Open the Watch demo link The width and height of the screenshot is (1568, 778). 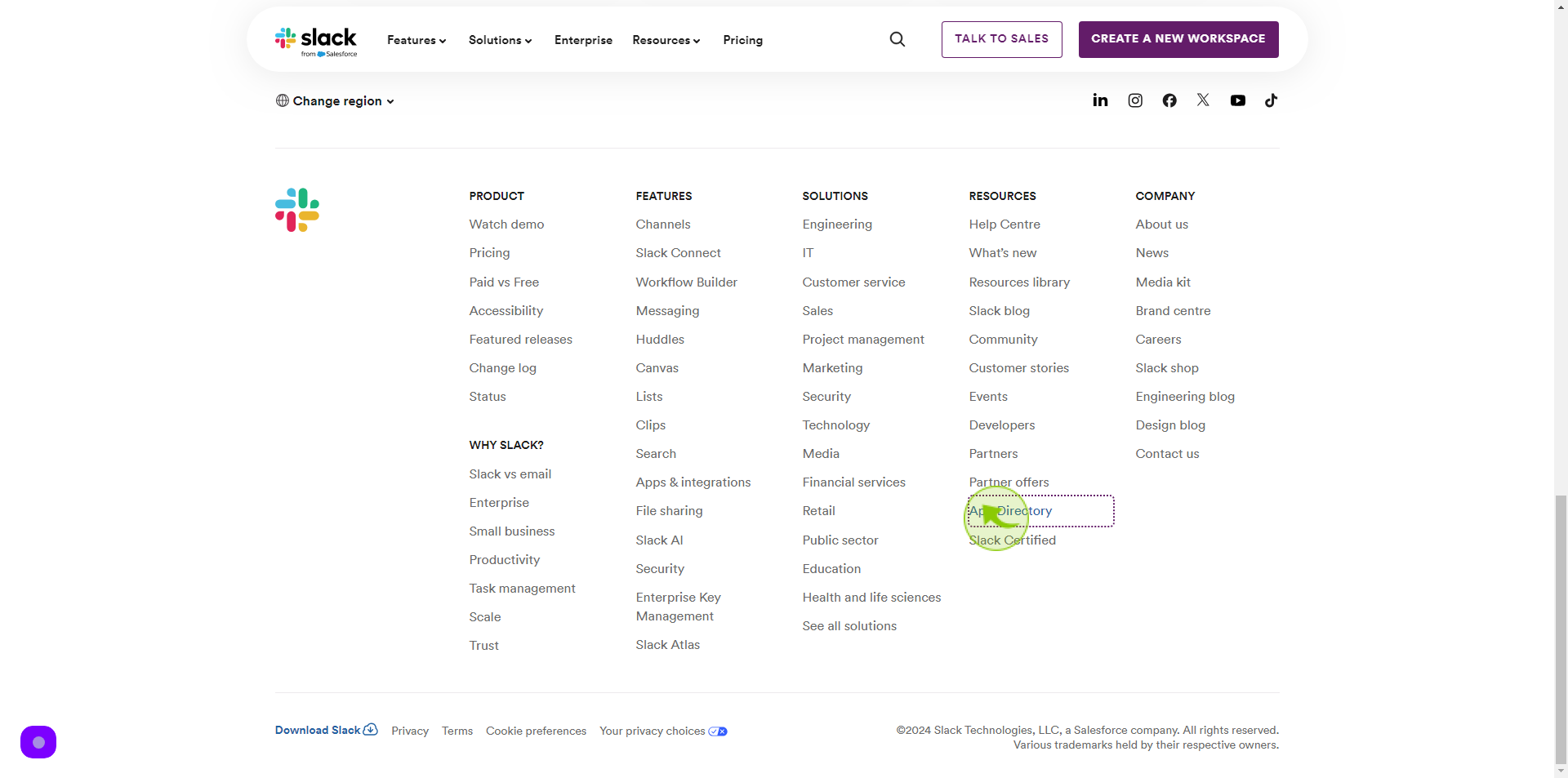[x=506, y=225]
